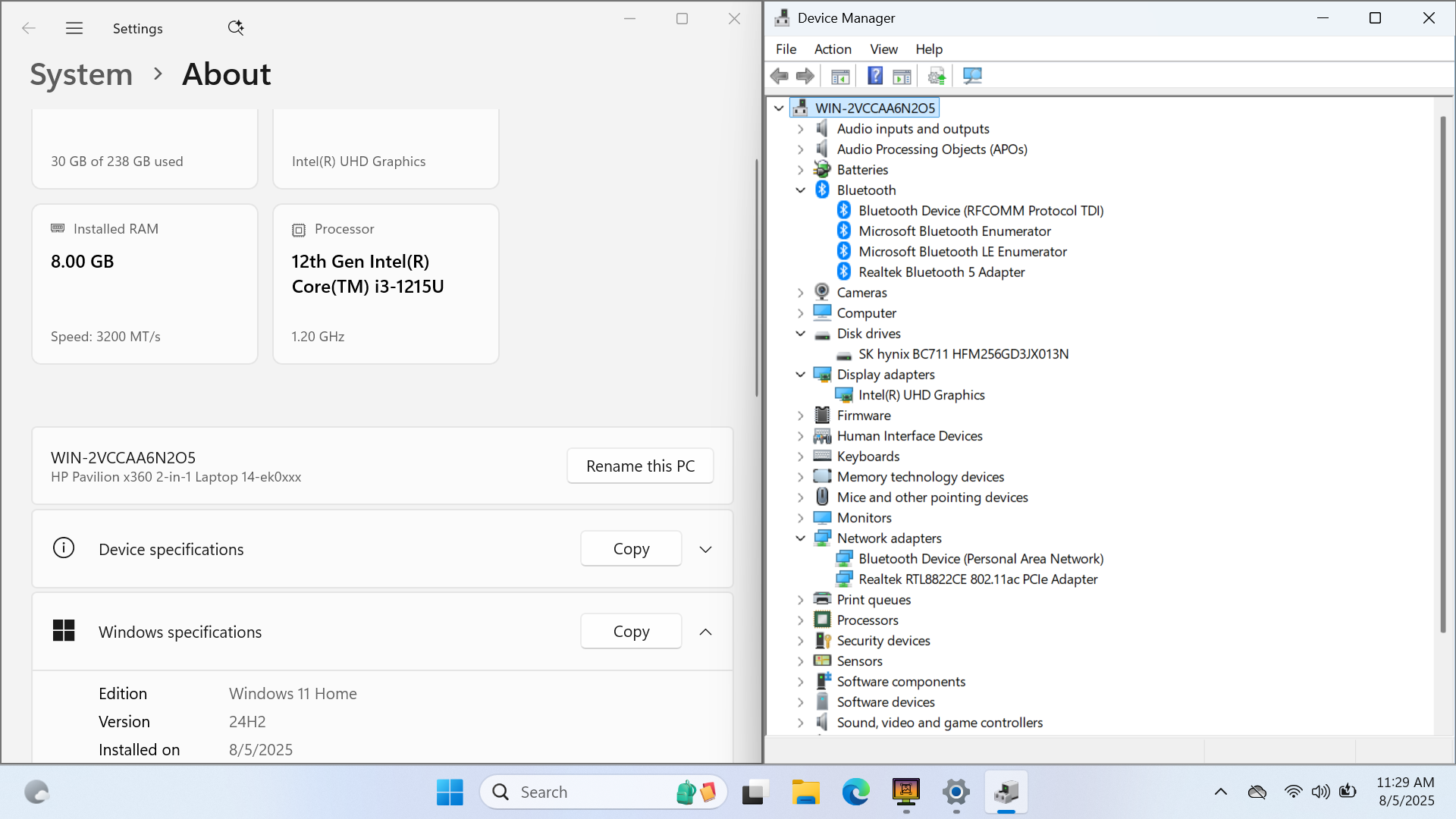
Task: Click the Show/Hide Action Pane toolbar icon
Action: click(902, 76)
